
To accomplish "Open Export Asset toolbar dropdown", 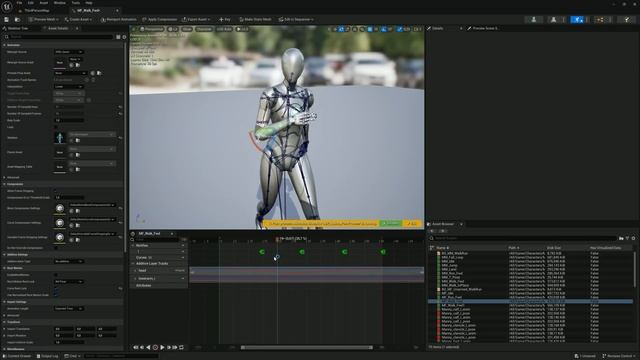I will 196,19.
